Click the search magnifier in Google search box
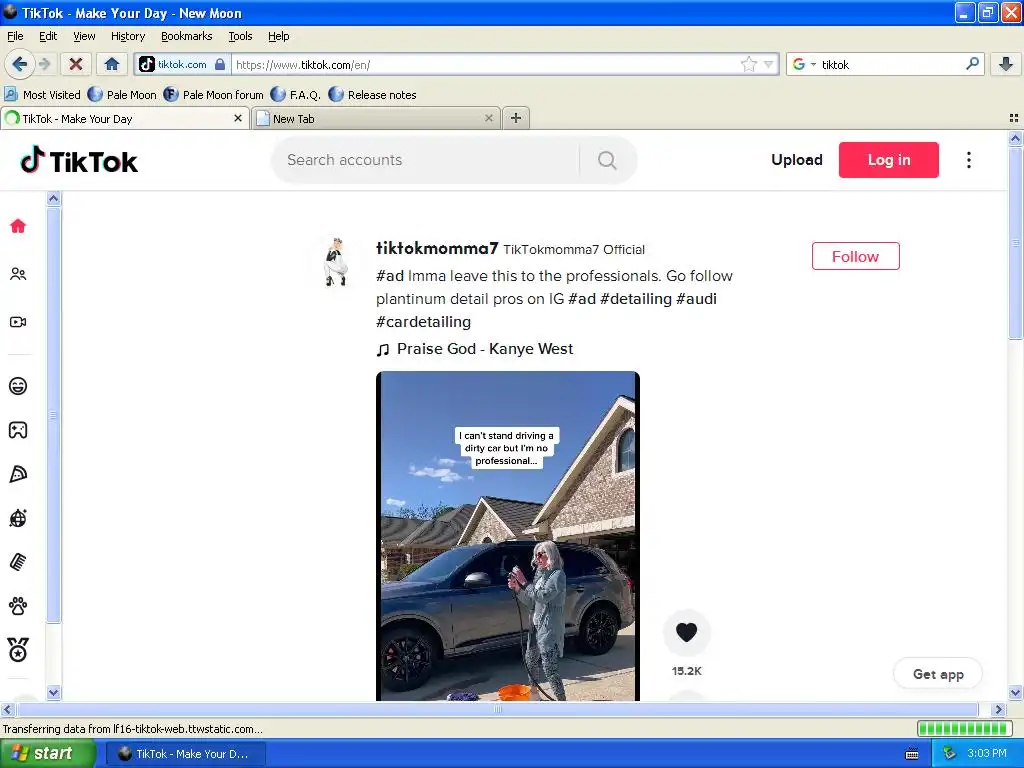The width and height of the screenshot is (1024, 768). click(972, 64)
